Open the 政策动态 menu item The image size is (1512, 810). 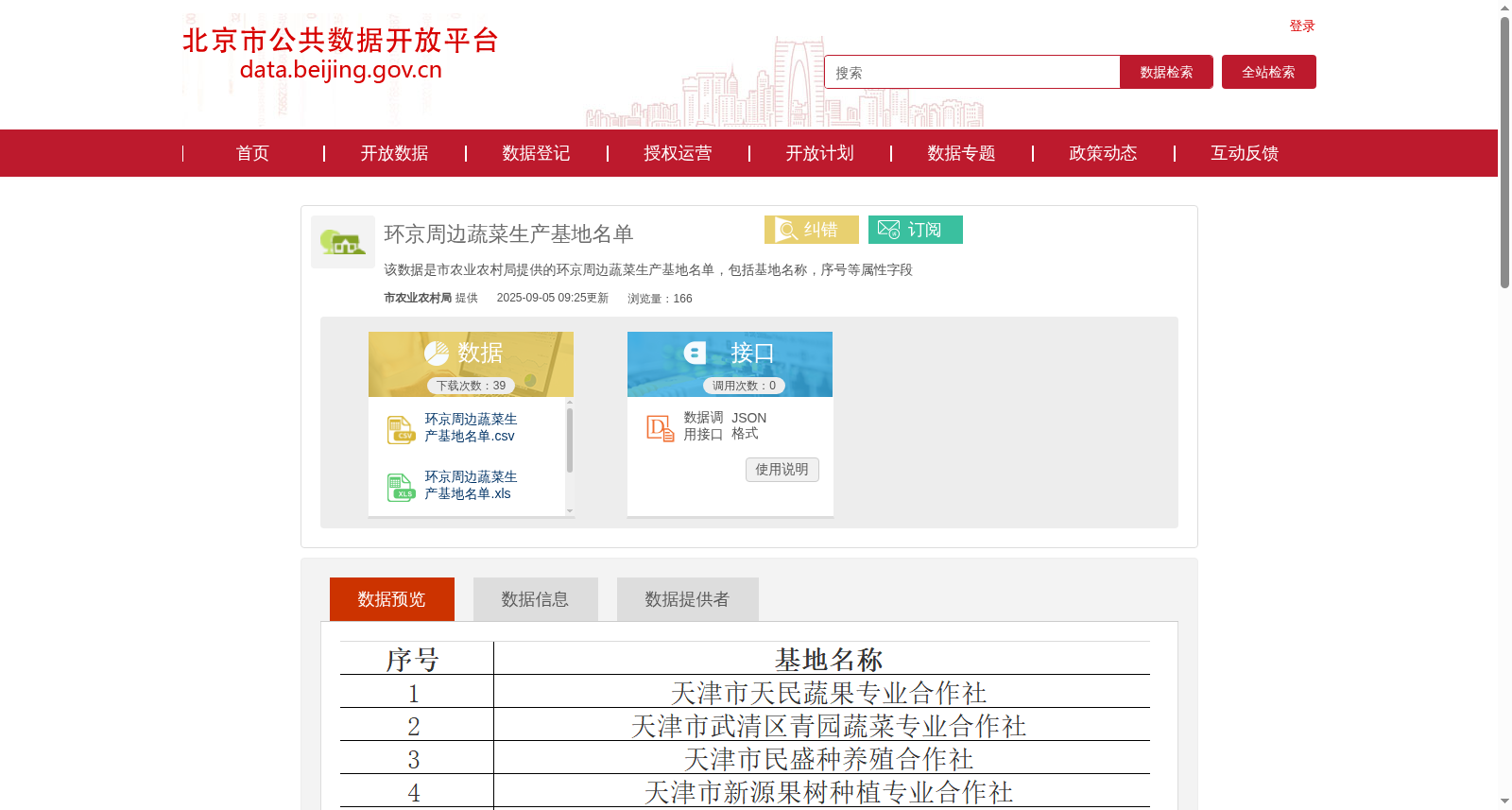click(x=1103, y=153)
